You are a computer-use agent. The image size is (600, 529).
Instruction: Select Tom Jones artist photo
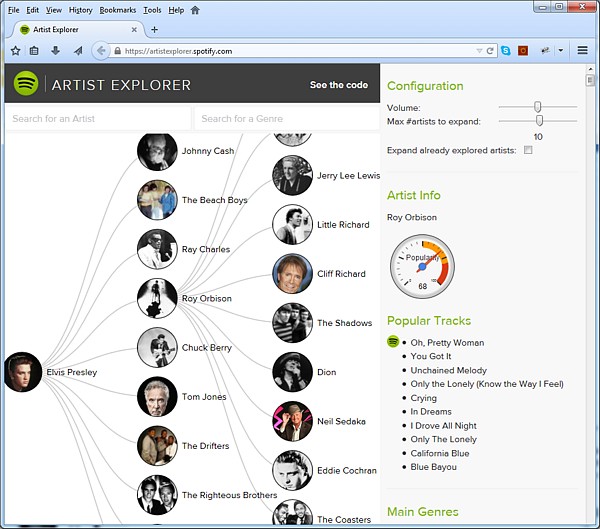[x=157, y=397]
